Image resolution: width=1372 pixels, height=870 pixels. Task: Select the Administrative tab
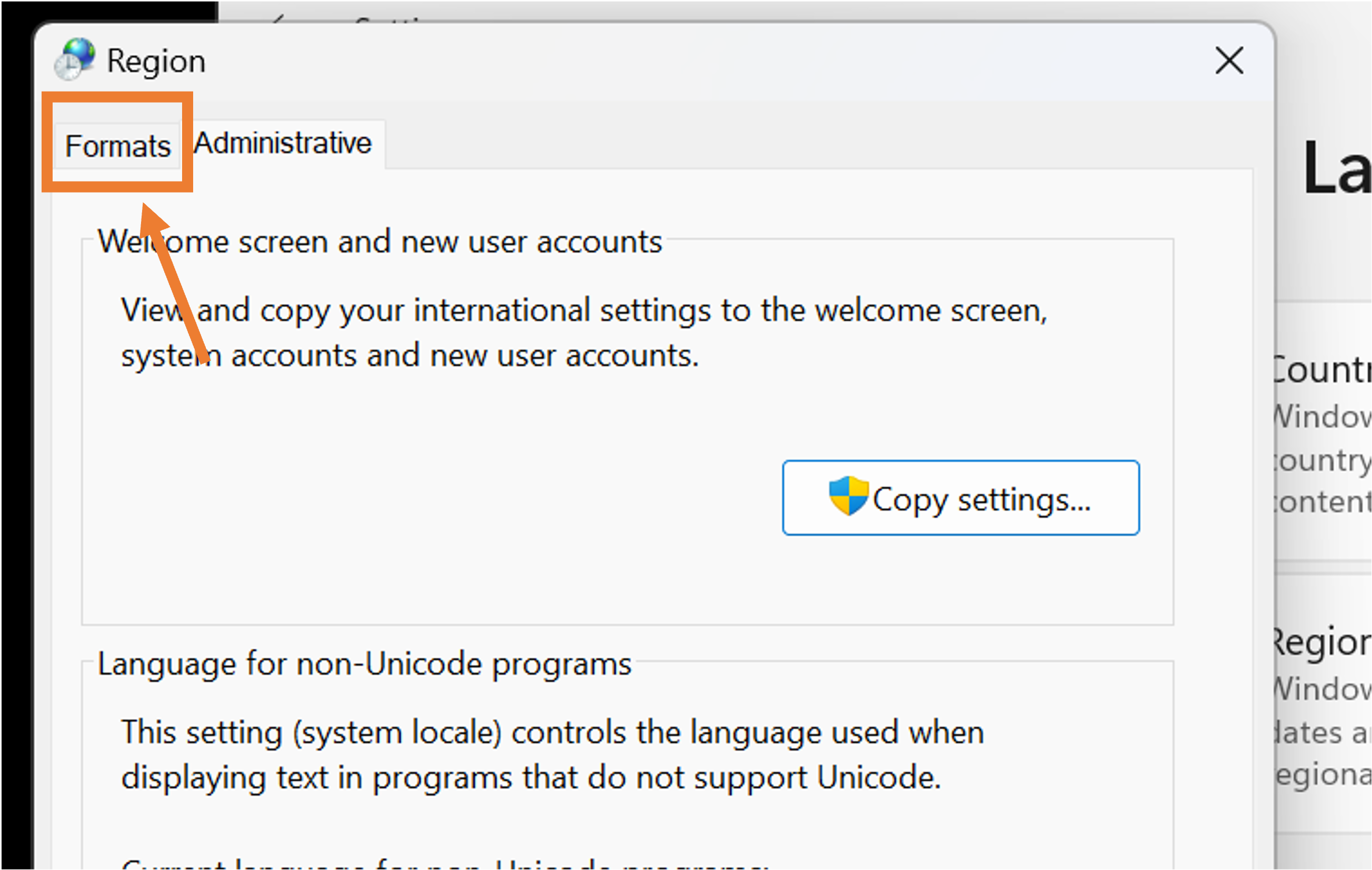point(283,143)
